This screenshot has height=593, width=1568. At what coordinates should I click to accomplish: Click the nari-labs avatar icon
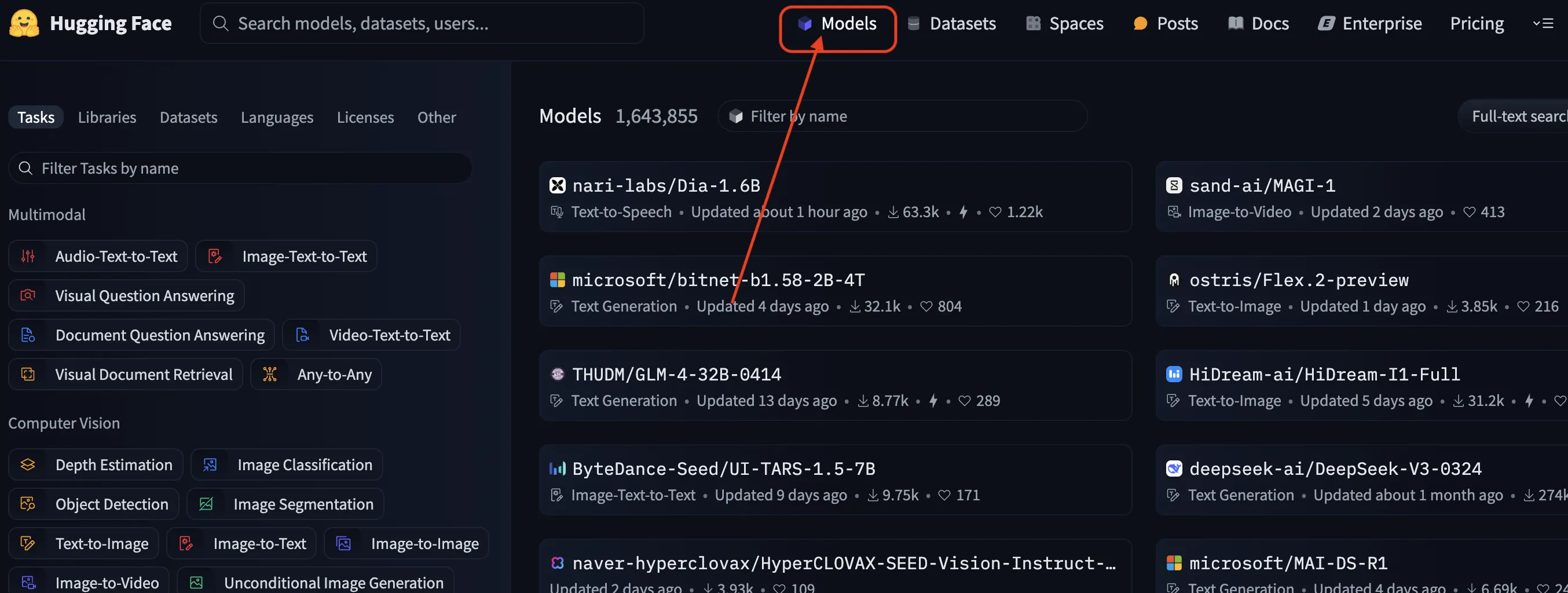coord(557,185)
